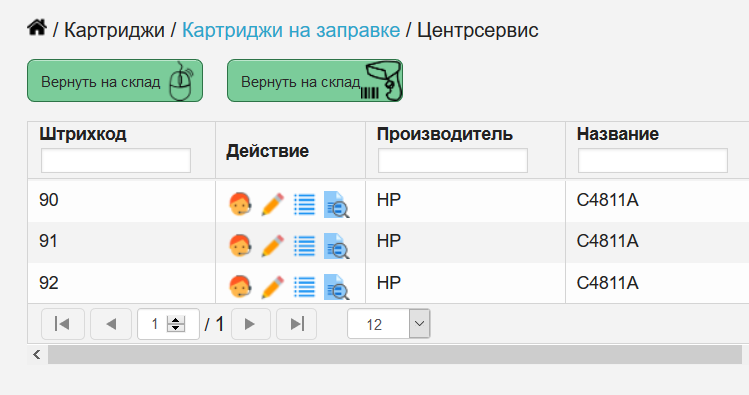
Task: View document details for cartridge 90
Action: point(336,204)
